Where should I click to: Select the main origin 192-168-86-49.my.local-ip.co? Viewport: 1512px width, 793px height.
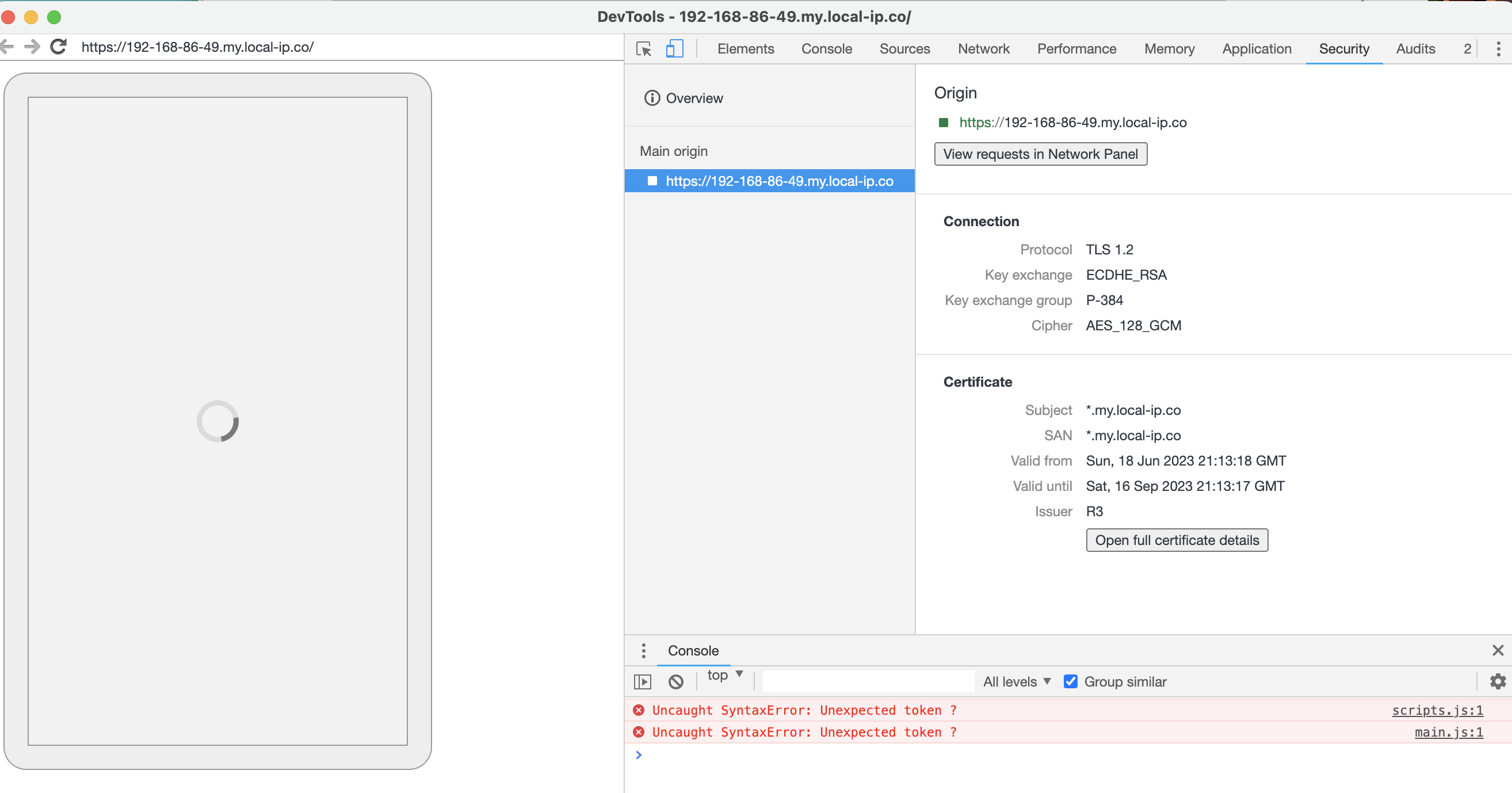click(x=779, y=181)
